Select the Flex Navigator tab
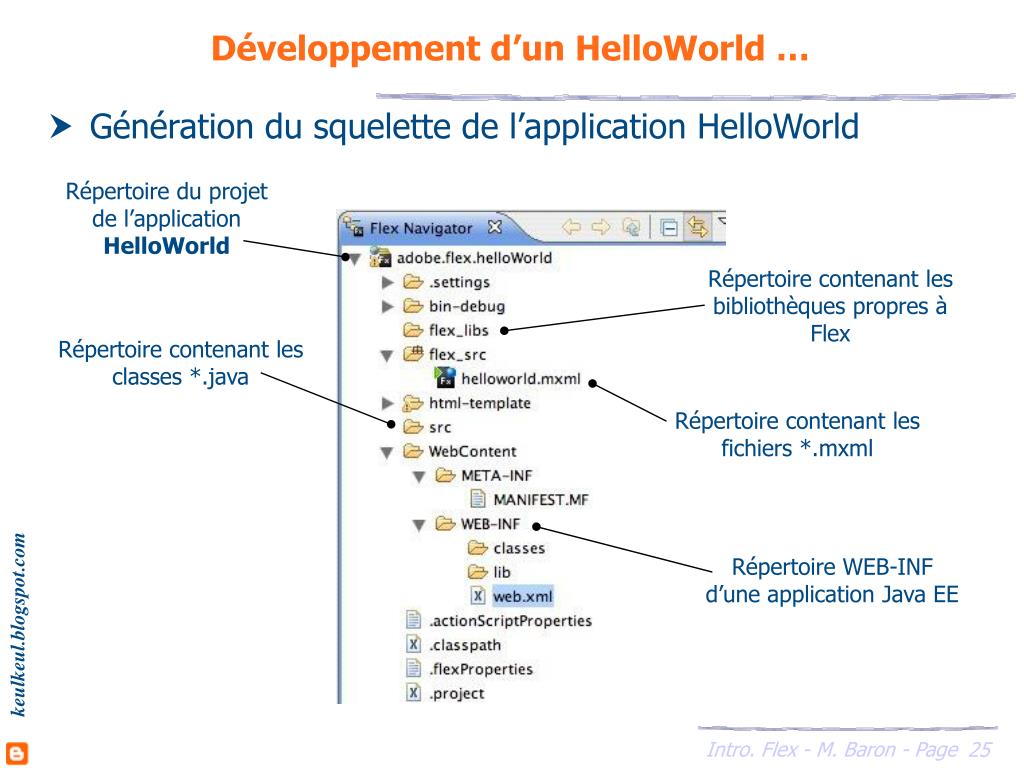1024x768 pixels. (421, 228)
